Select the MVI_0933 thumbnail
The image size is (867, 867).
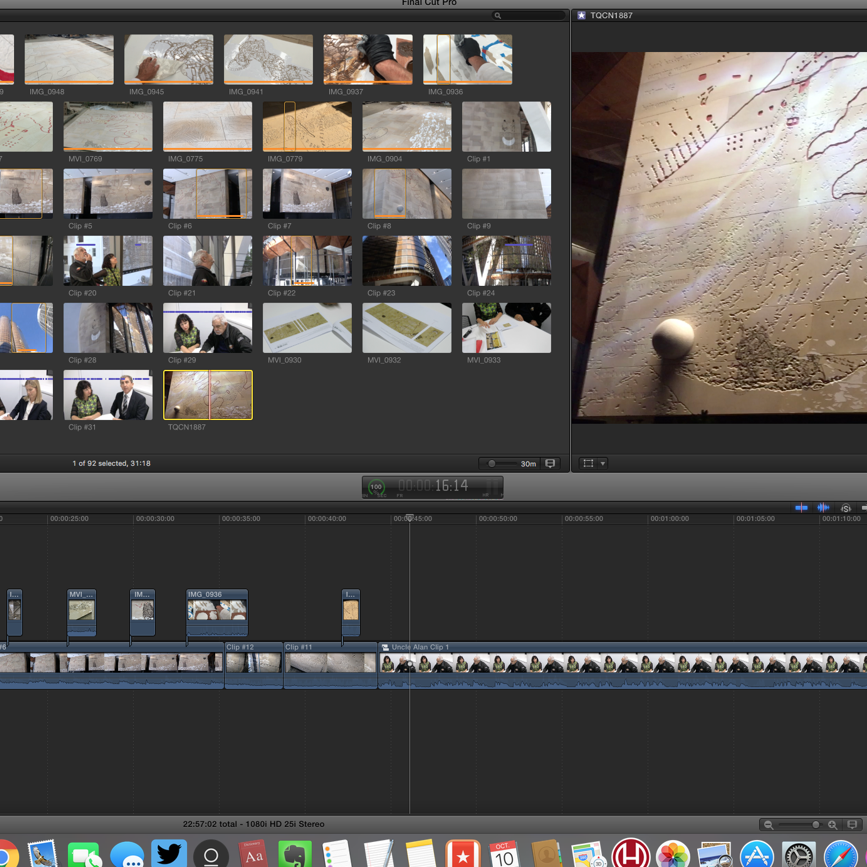[506, 328]
